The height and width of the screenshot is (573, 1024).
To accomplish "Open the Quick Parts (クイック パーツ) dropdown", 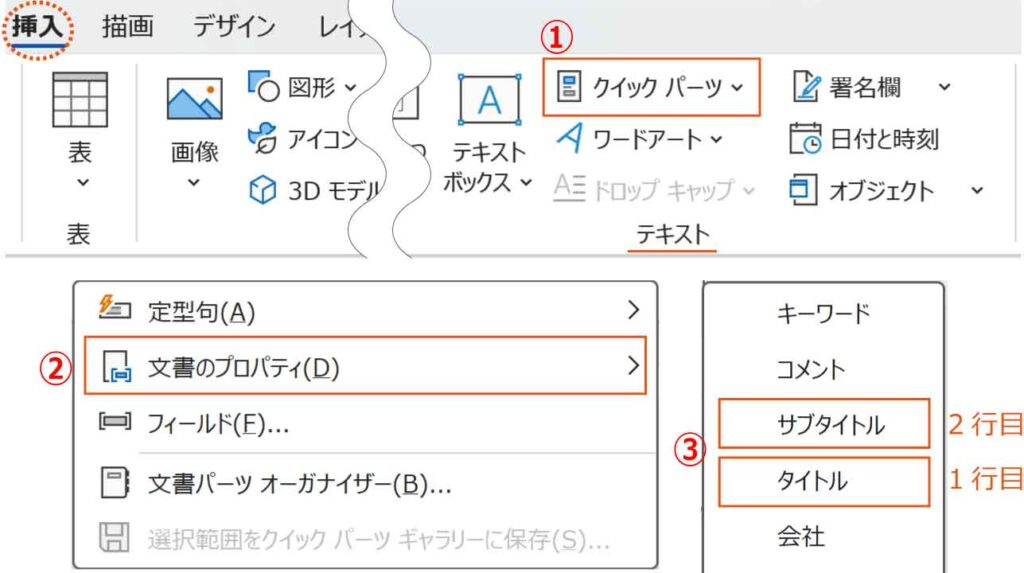I will pyautogui.click(x=652, y=88).
